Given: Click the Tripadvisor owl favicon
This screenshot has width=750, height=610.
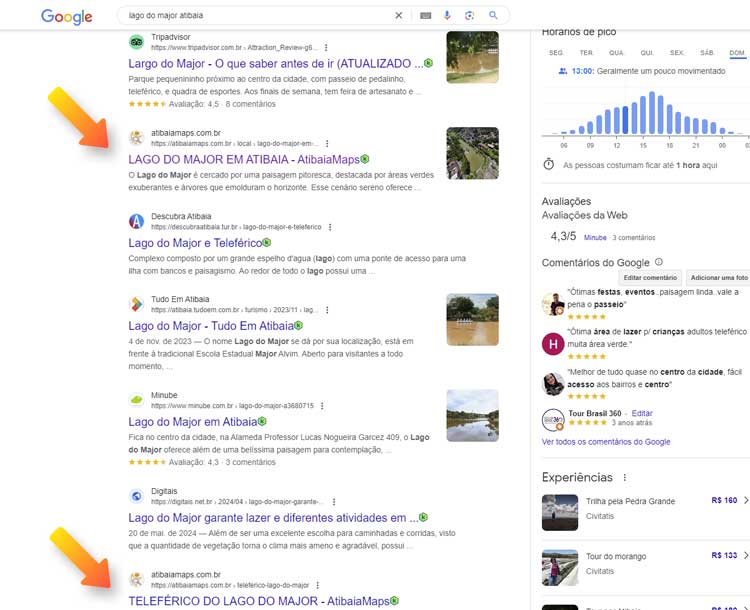Looking at the screenshot, I should (x=136, y=42).
